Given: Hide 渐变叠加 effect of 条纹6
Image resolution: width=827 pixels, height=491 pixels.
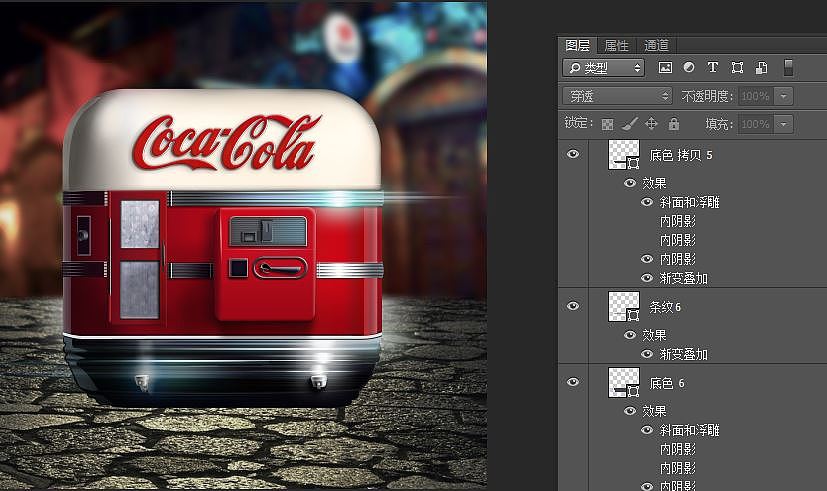Looking at the screenshot, I should click(647, 354).
